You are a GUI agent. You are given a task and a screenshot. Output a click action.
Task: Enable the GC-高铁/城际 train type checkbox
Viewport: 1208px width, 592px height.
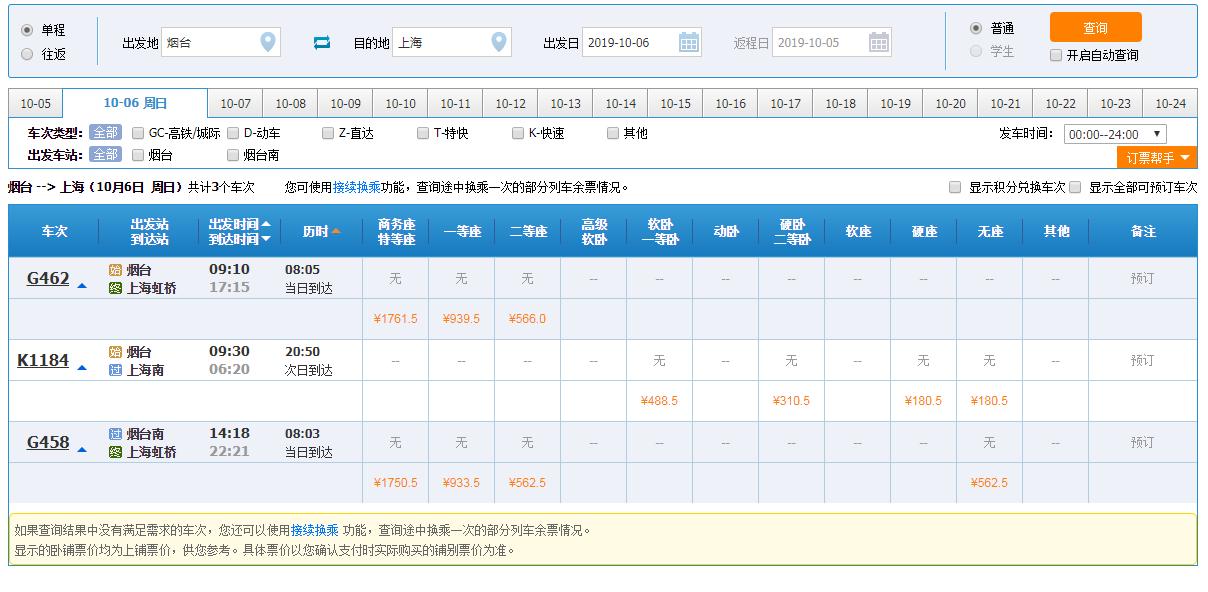138,133
